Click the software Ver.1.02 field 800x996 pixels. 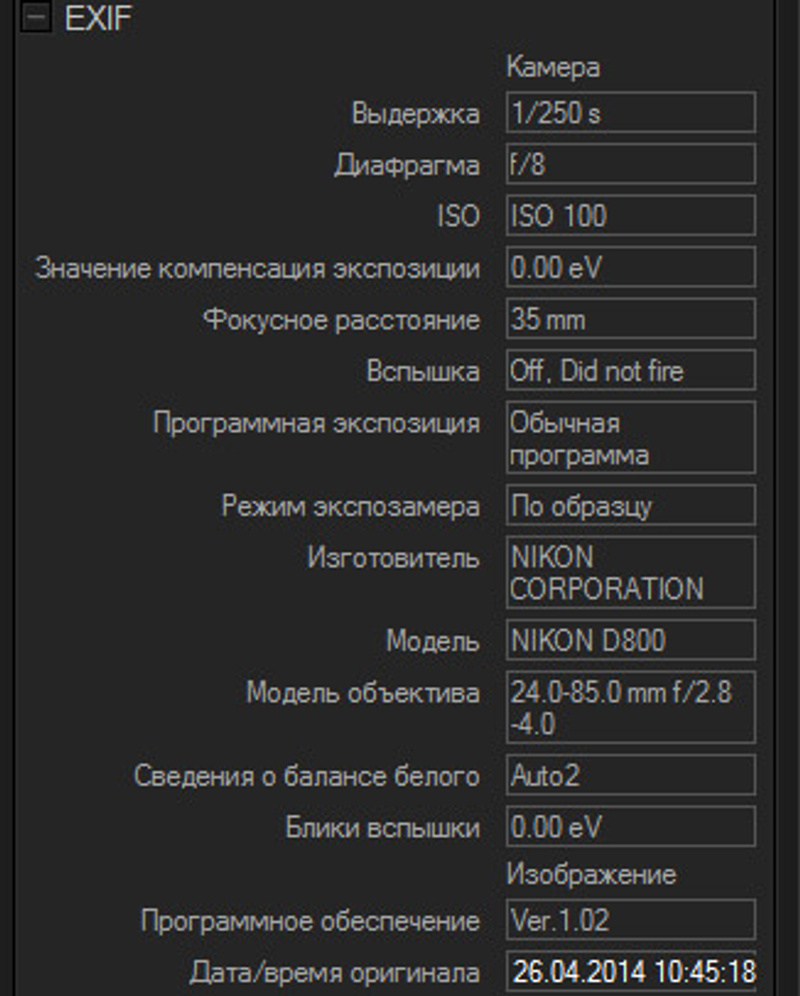tap(630, 919)
